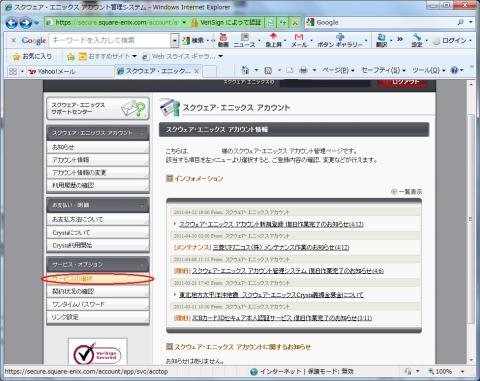Open the 100% zoom level dropdown
This screenshot has height=381, width=480.
click(462, 371)
